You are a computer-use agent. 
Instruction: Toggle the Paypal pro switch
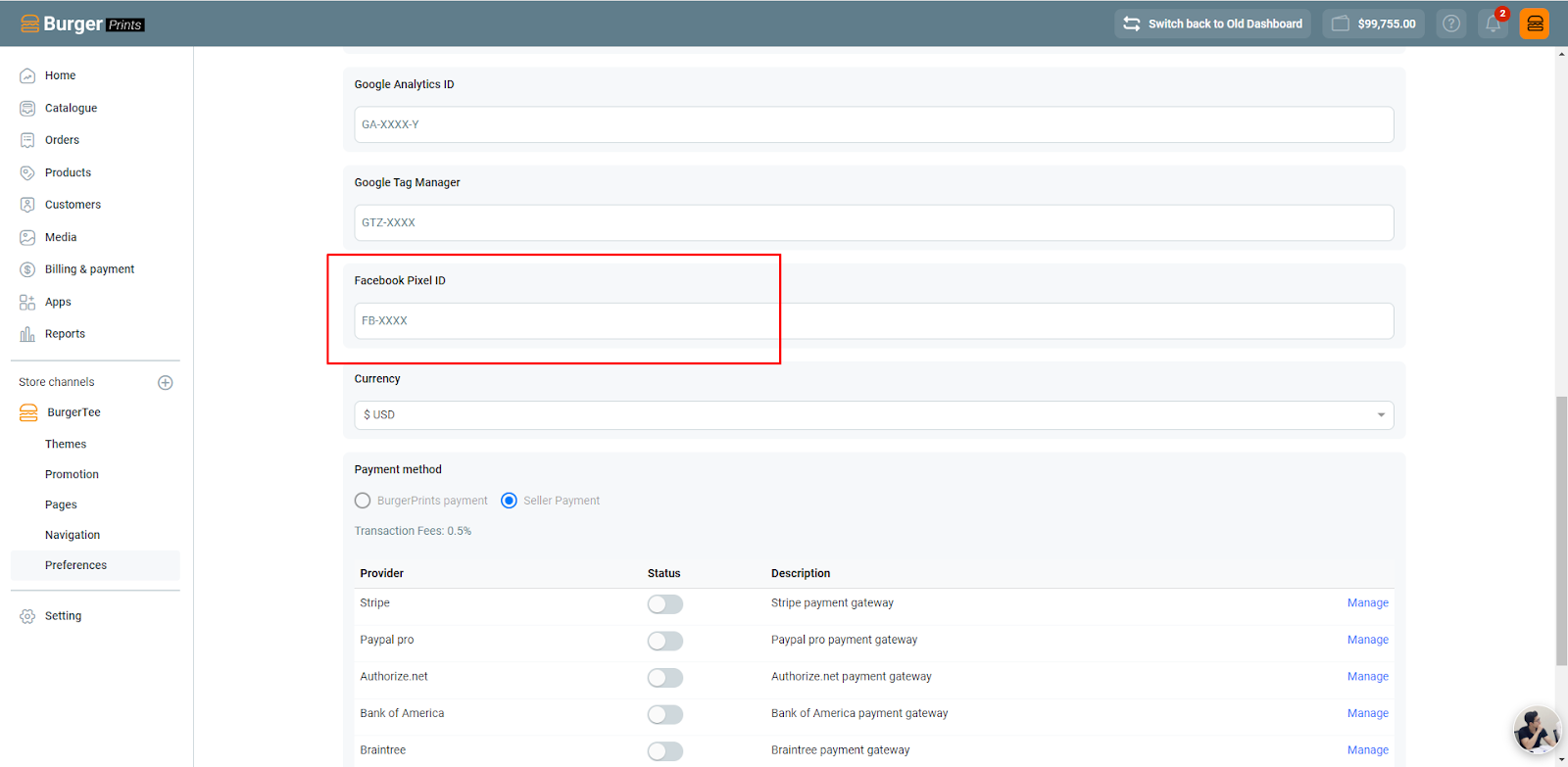pyautogui.click(x=664, y=641)
